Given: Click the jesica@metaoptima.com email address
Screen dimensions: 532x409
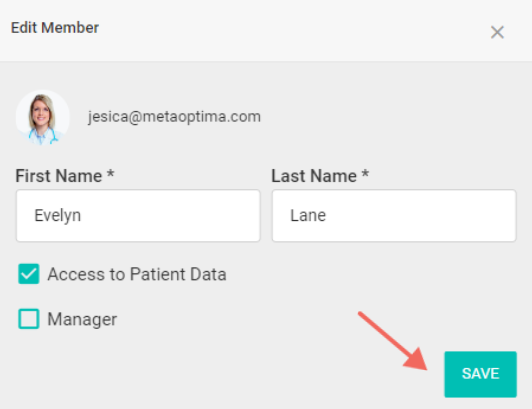Looking at the screenshot, I should (174, 117).
